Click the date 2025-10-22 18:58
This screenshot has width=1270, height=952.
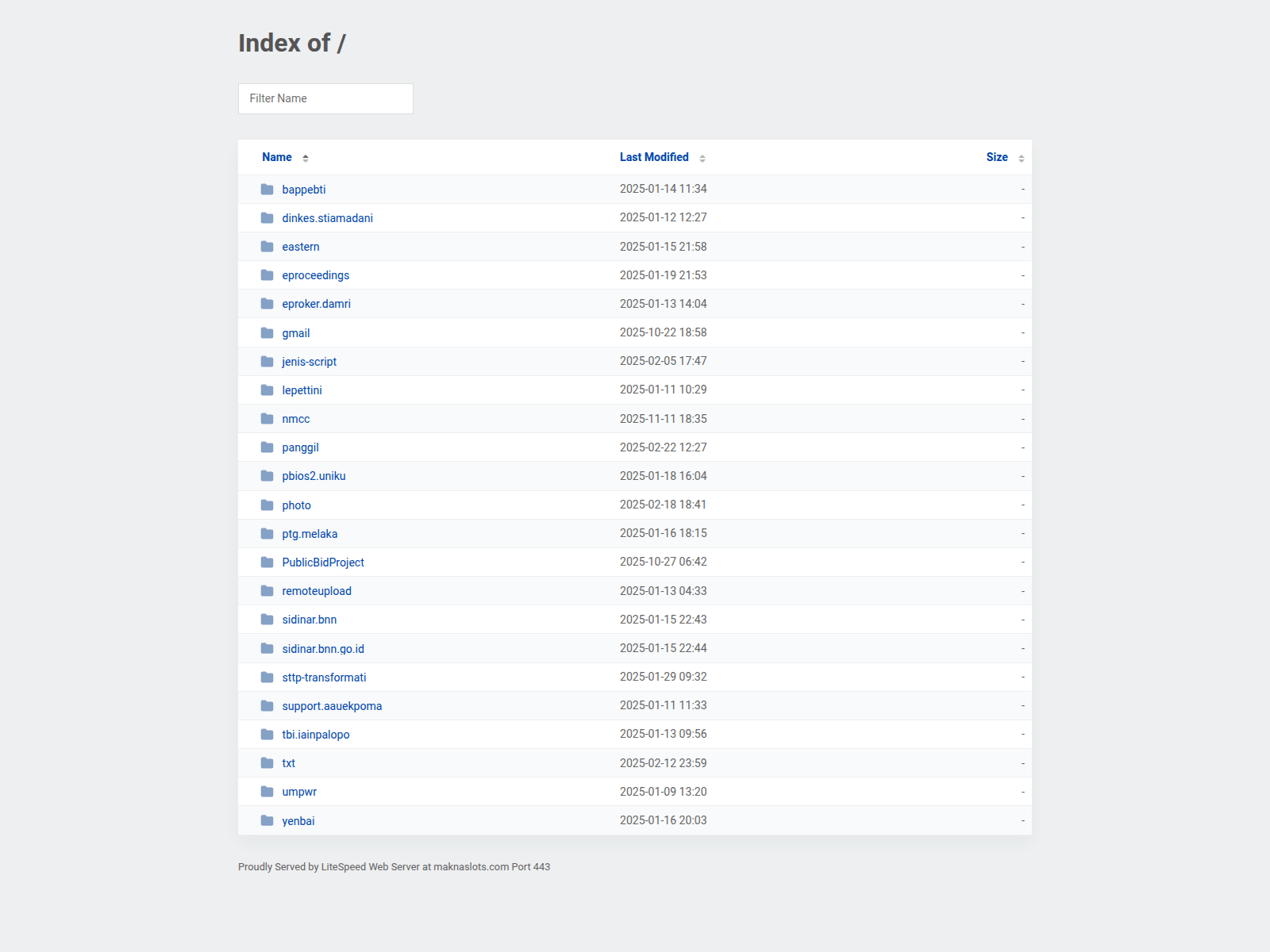tap(664, 332)
